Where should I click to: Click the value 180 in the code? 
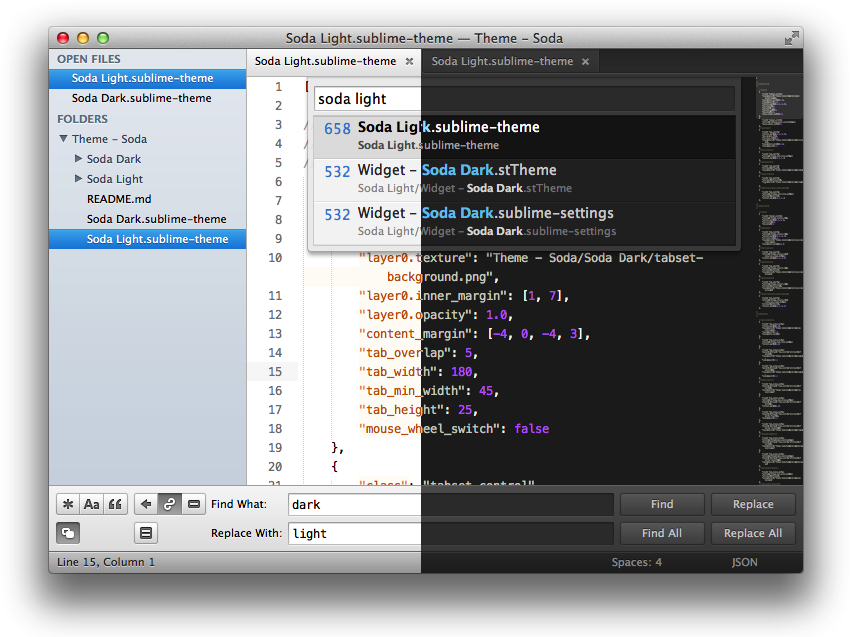tap(461, 372)
